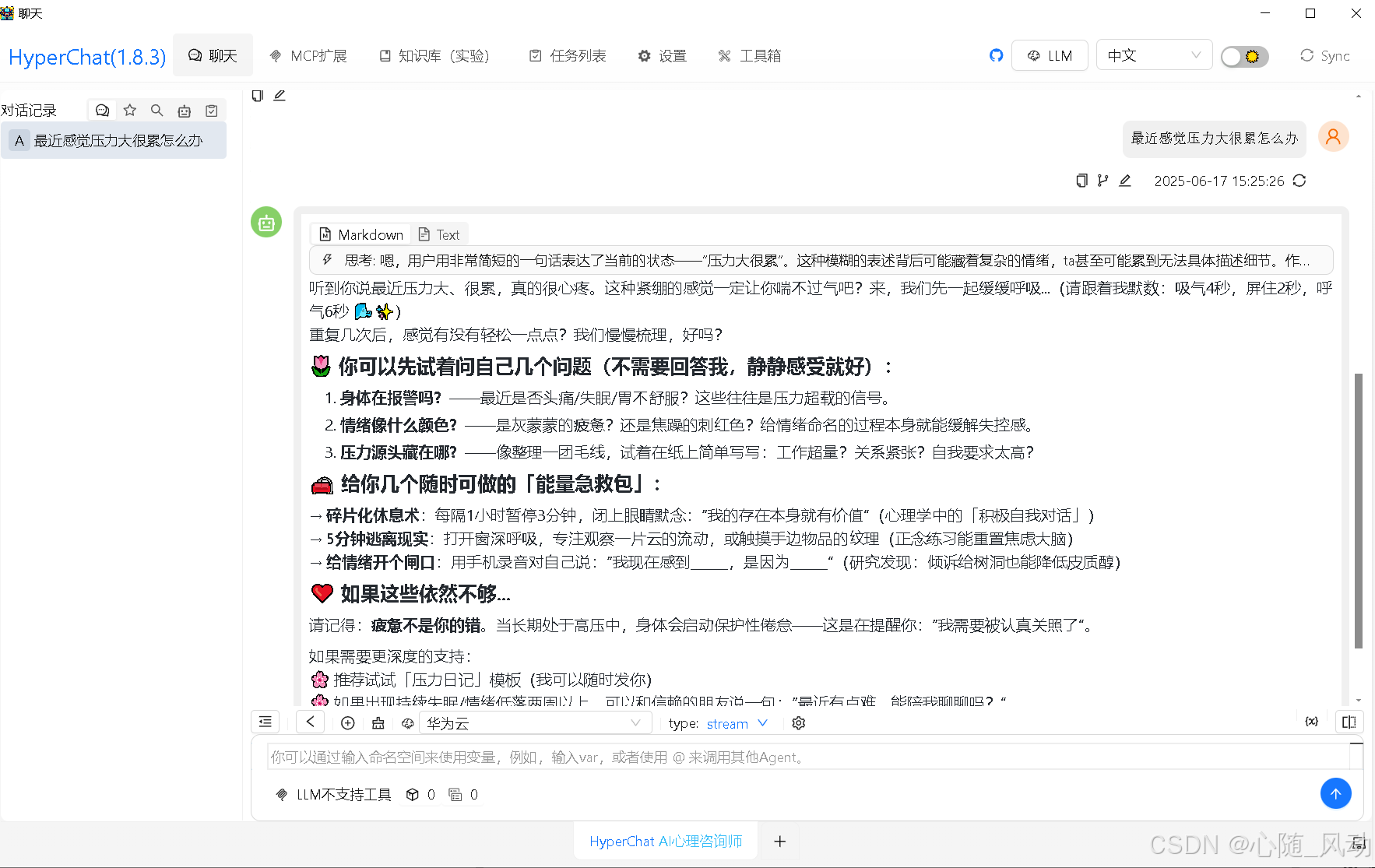Copy the user message with timestamp-row copy icon

tap(1081, 181)
